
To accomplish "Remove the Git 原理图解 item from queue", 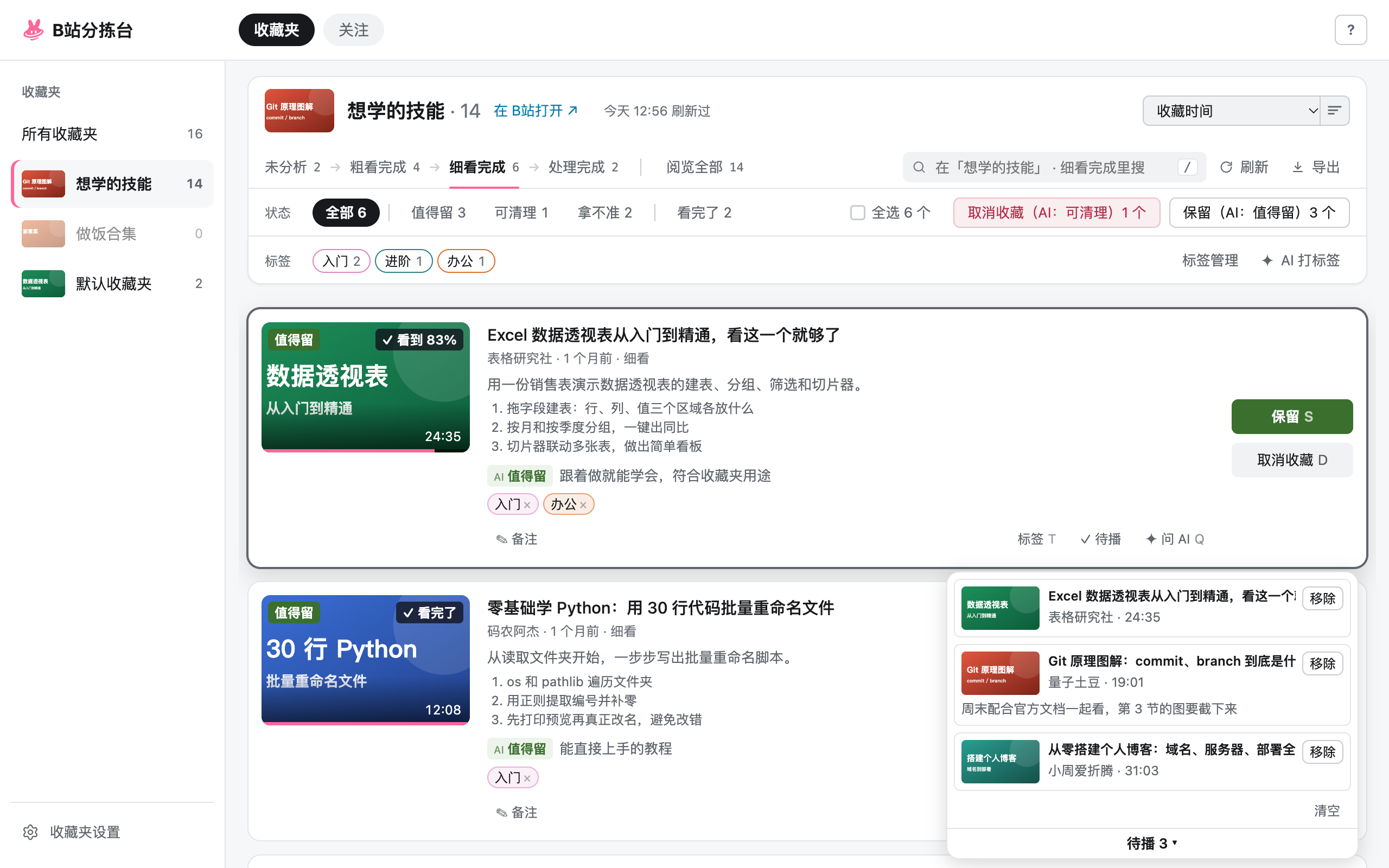I will 1322,663.
